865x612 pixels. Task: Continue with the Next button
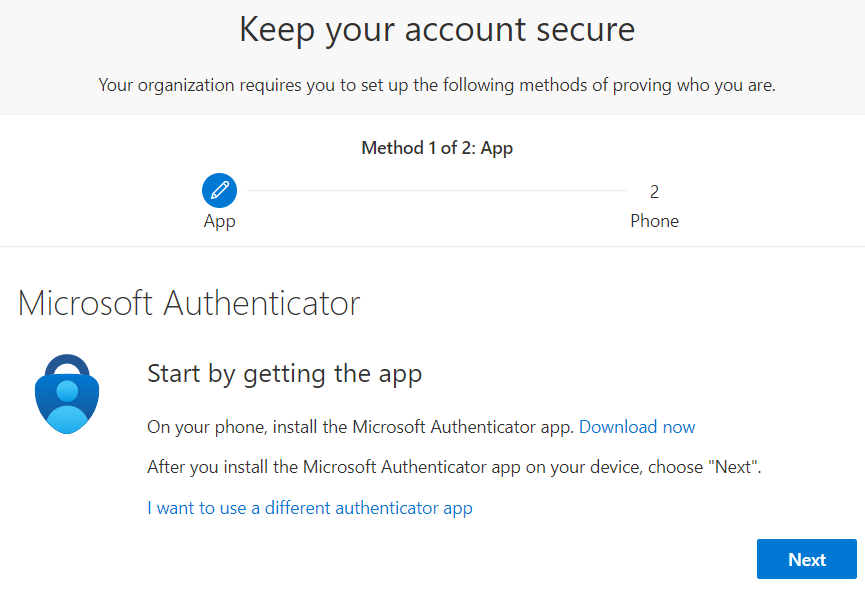(x=807, y=559)
